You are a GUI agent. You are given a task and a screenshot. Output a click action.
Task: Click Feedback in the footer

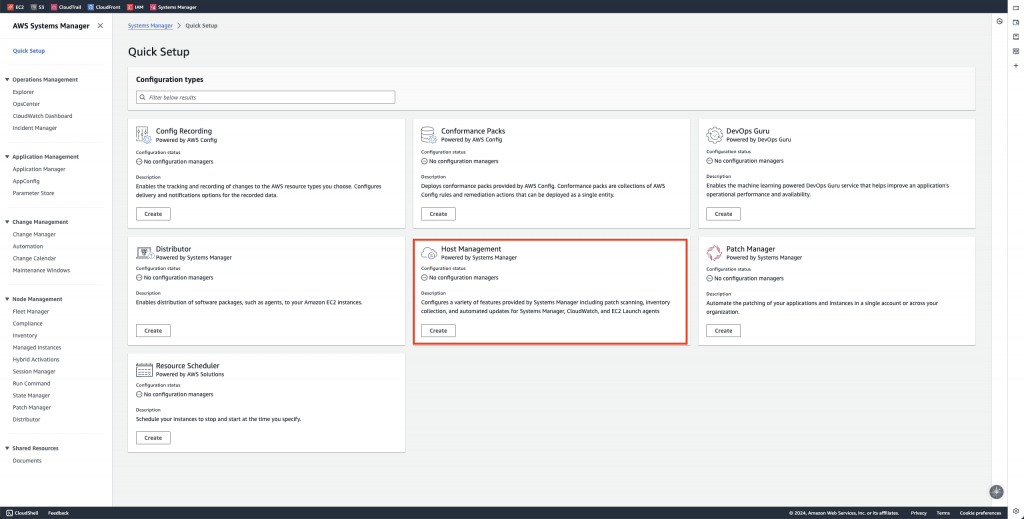tap(58, 513)
